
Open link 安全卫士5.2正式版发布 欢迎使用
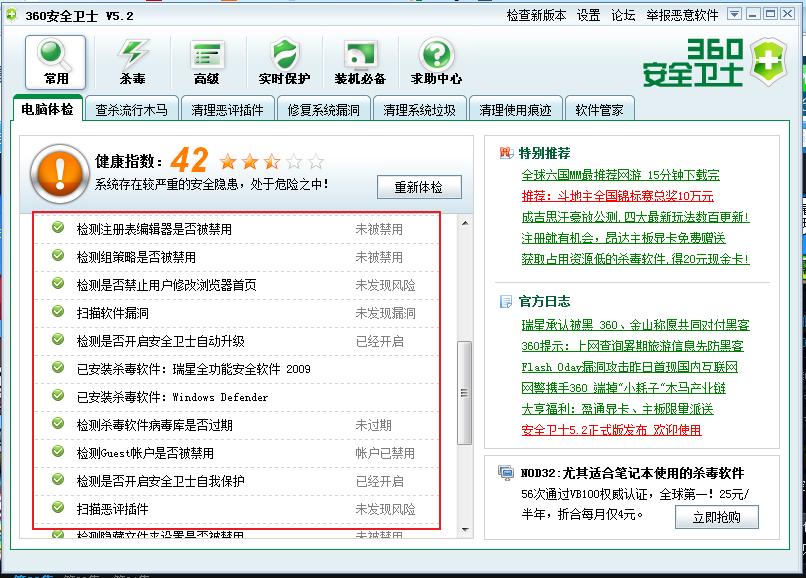tap(611, 430)
